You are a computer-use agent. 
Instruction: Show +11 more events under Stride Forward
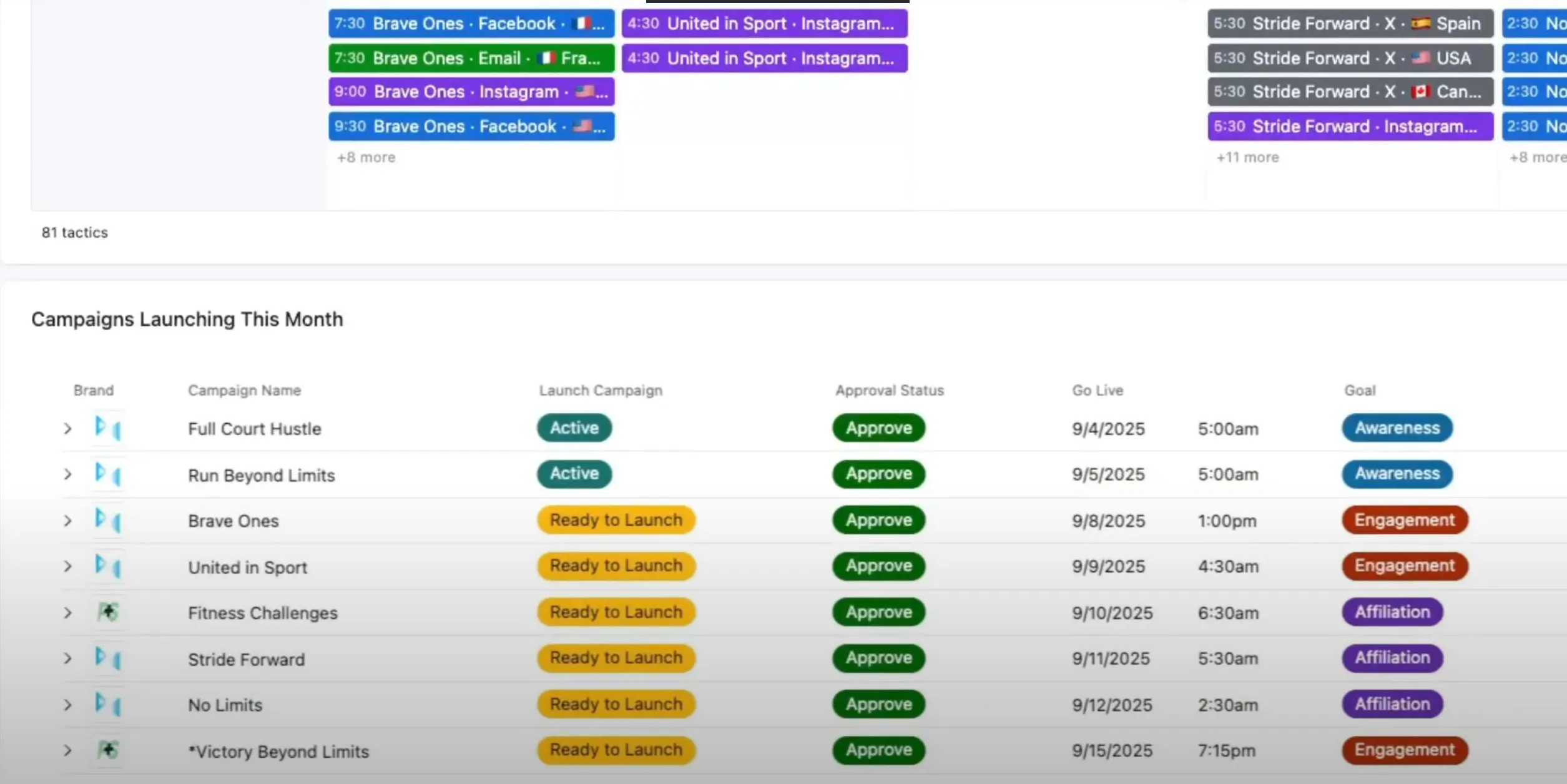click(1247, 157)
